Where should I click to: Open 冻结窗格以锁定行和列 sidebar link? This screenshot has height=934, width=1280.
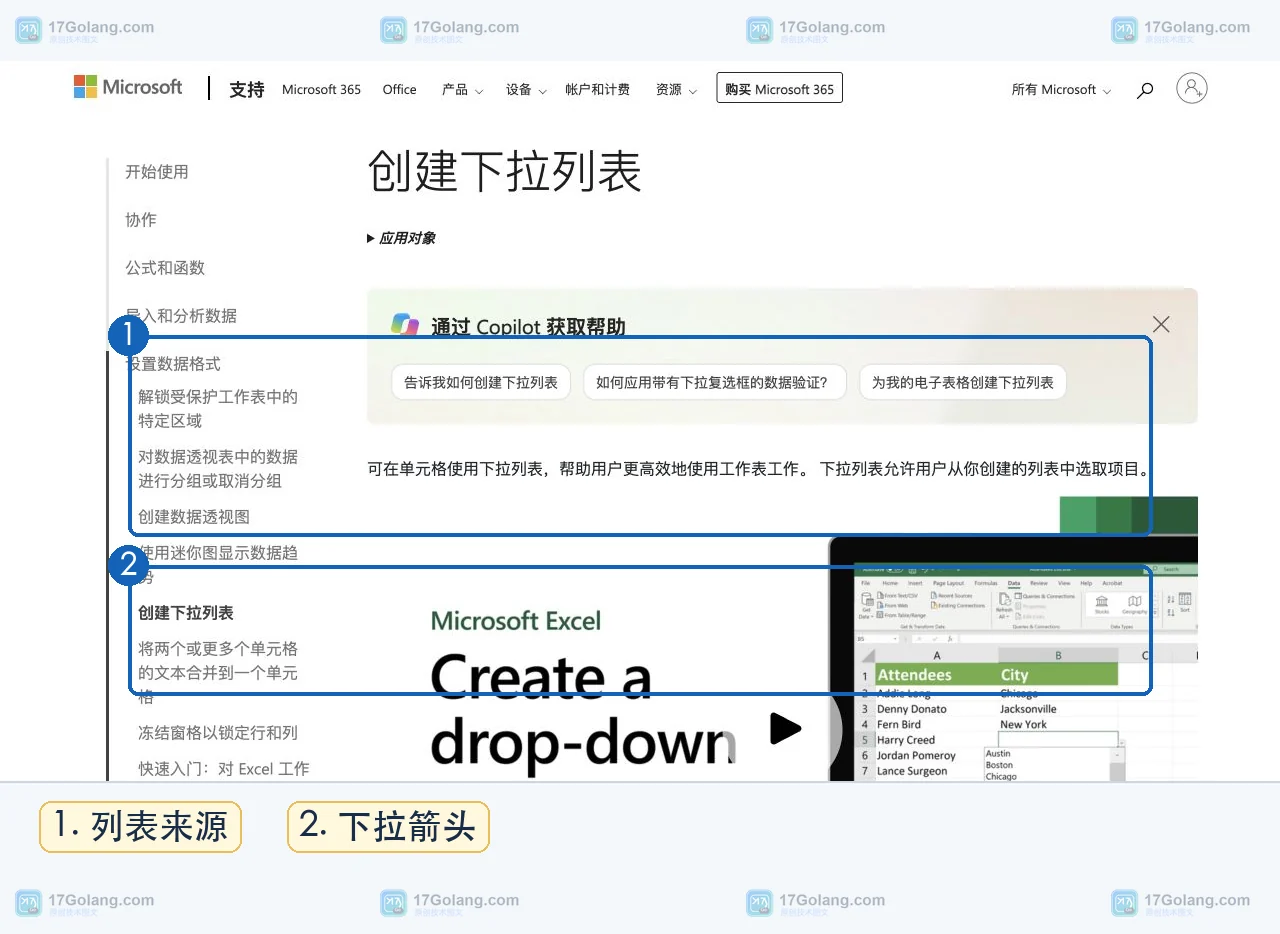tap(218, 733)
